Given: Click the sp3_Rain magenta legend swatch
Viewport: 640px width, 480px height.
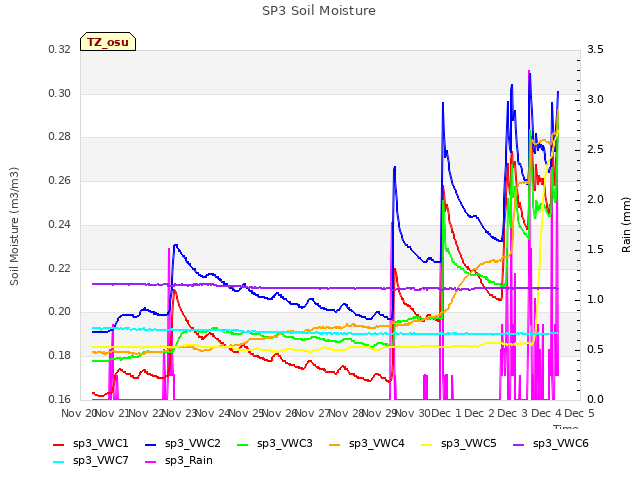Looking at the screenshot, I should [x=151, y=462].
